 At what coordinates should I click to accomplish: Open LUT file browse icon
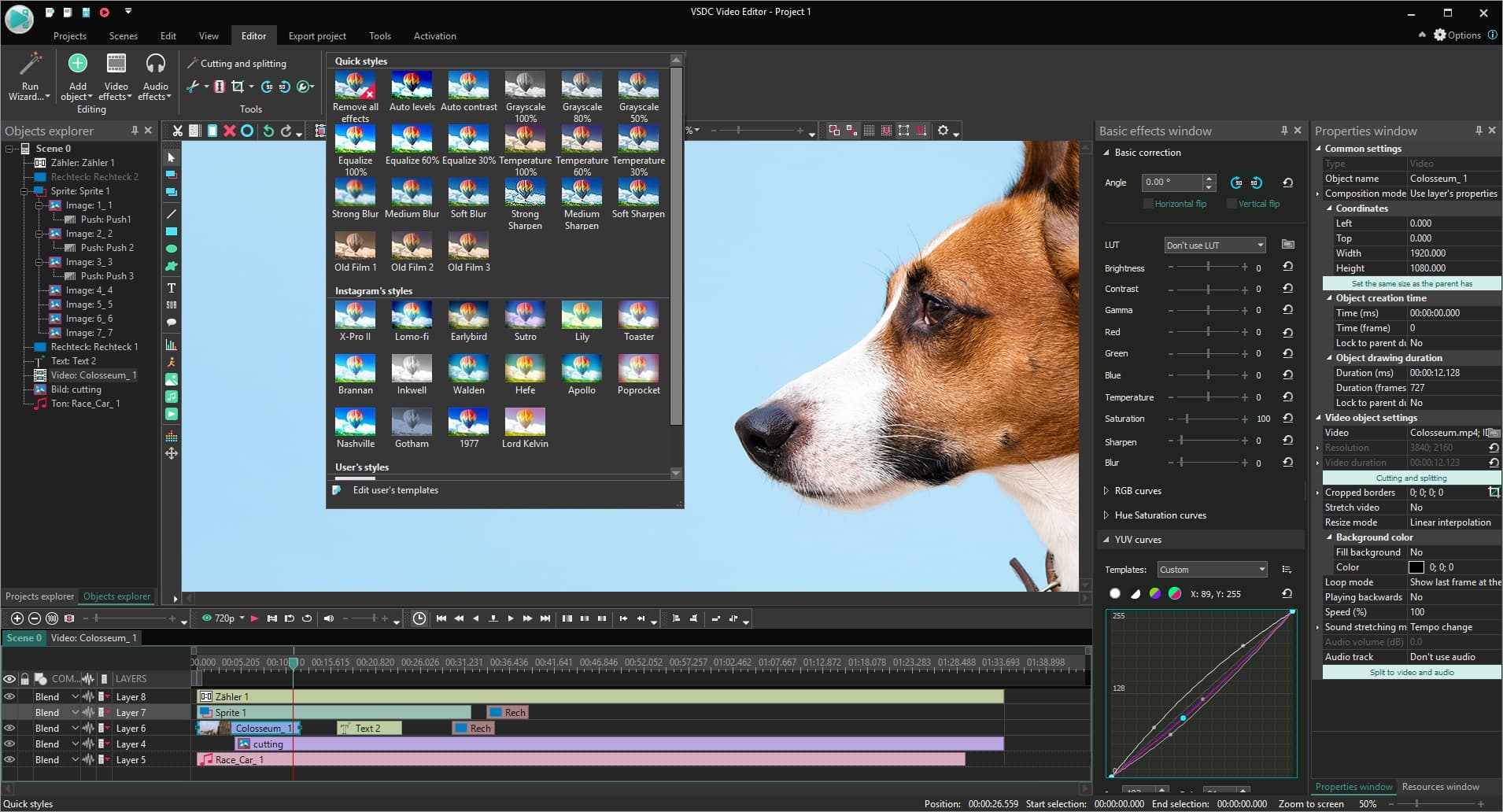pos(1287,245)
